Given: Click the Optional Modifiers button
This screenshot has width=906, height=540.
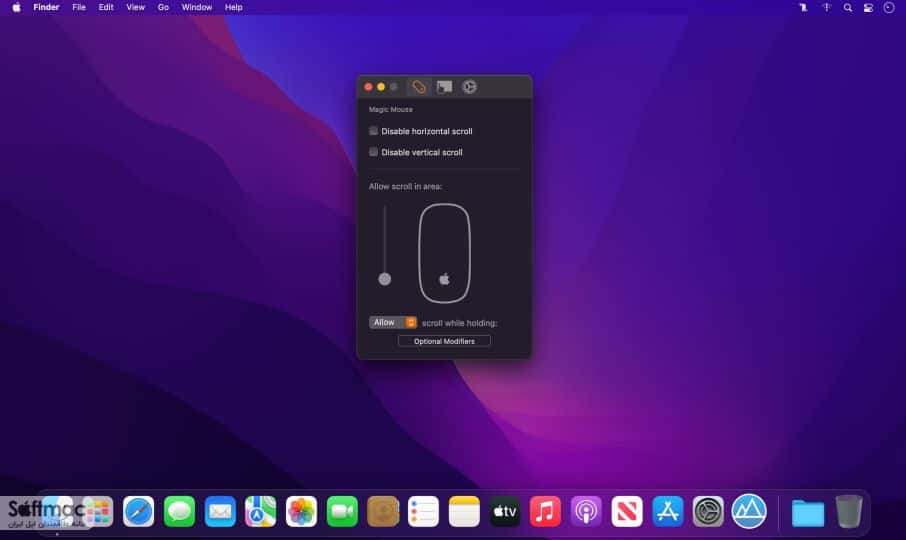Looking at the screenshot, I should pyautogui.click(x=444, y=341).
